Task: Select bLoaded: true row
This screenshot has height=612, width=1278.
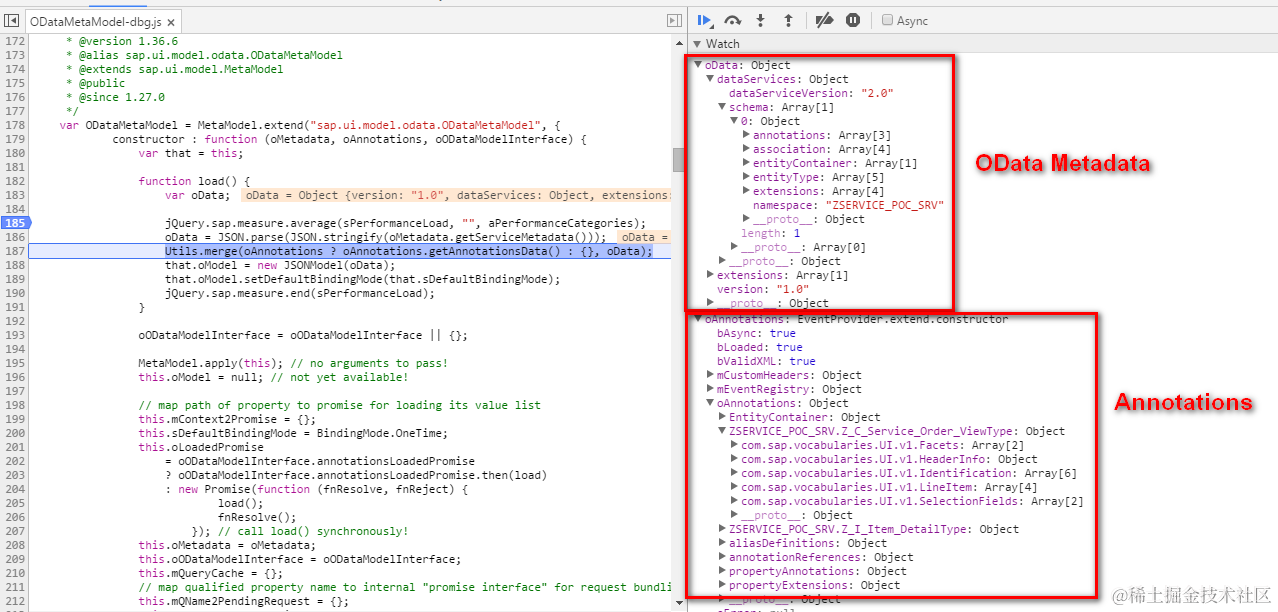Action: pos(759,347)
